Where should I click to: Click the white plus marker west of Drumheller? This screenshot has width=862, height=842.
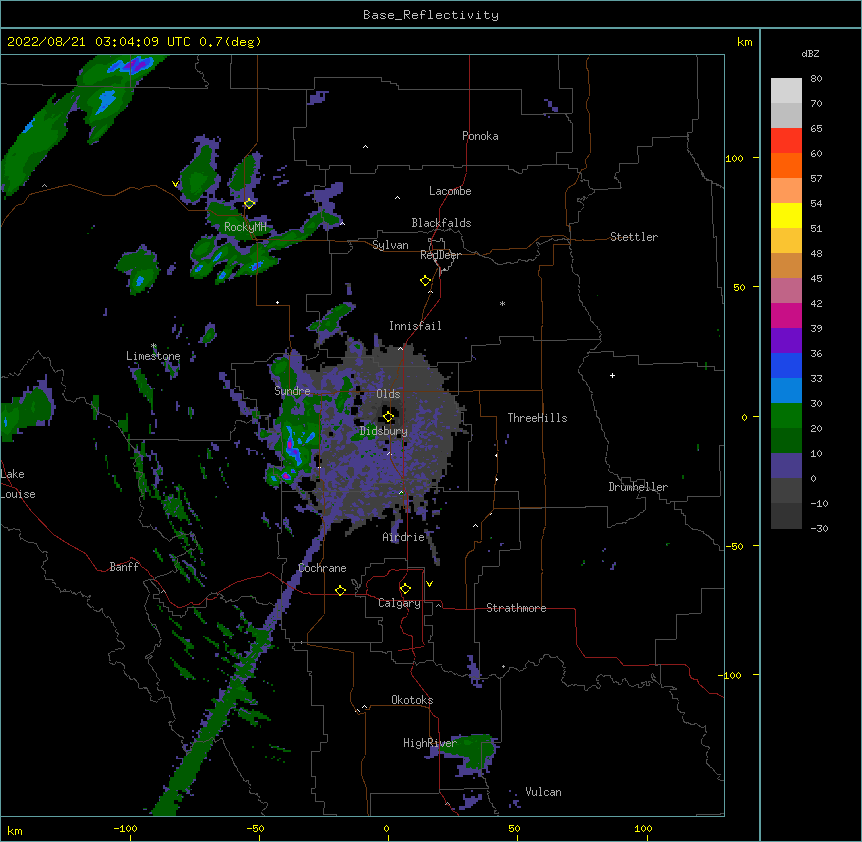click(x=612, y=375)
